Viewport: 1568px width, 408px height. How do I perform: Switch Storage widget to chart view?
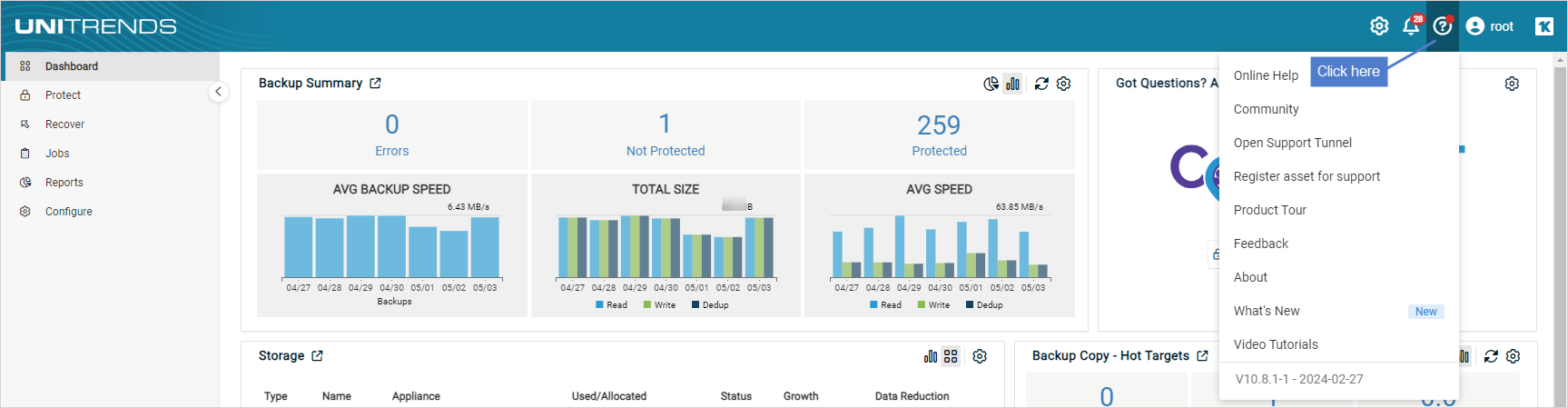(931, 356)
